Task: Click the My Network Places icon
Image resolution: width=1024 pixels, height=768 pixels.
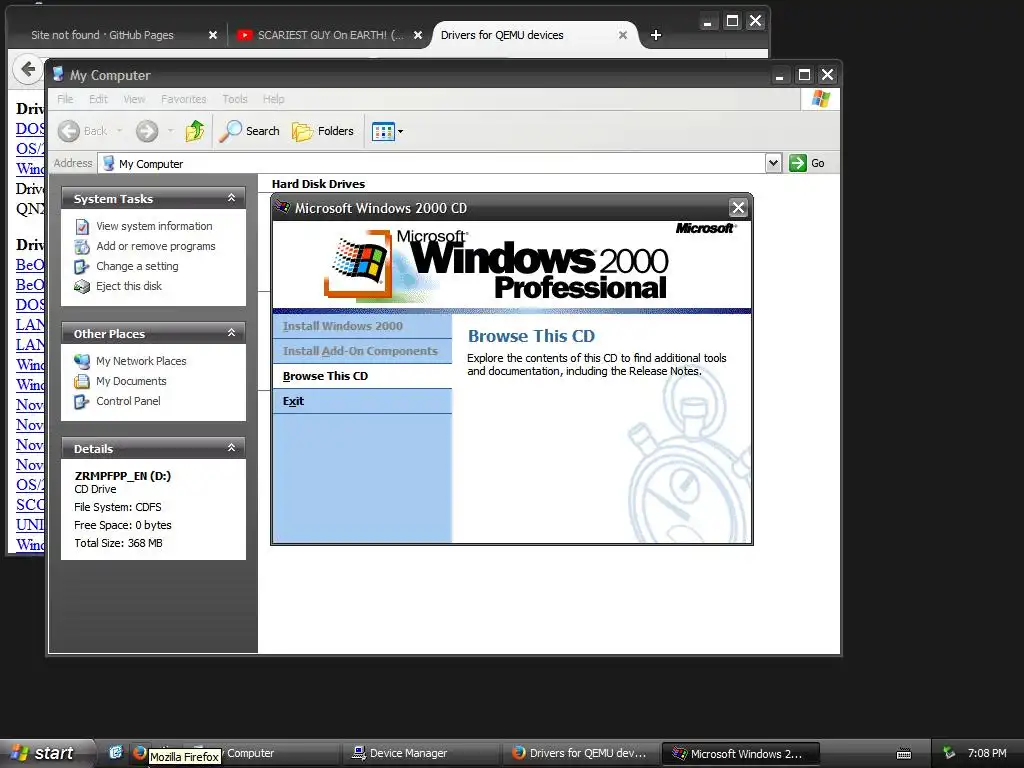Action: coord(82,361)
